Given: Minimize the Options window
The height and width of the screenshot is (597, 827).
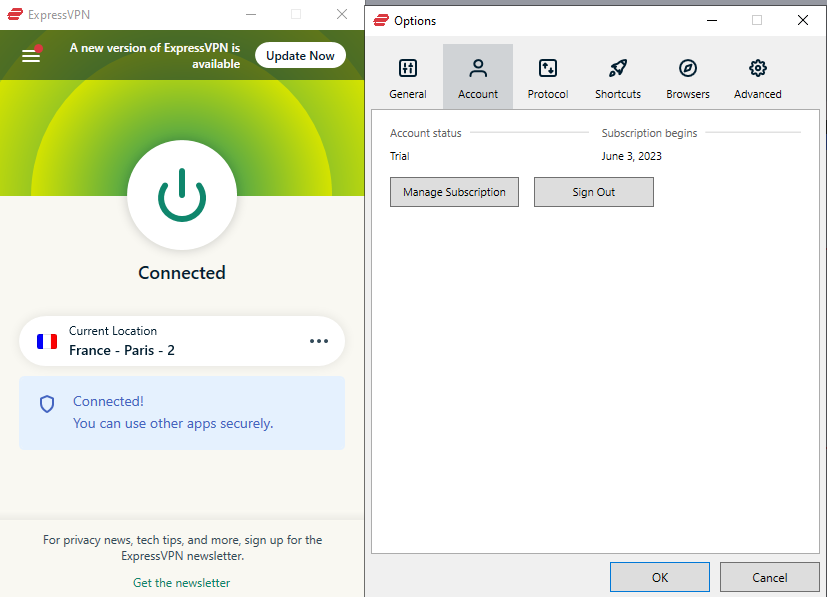Looking at the screenshot, I should click(711, 20).
